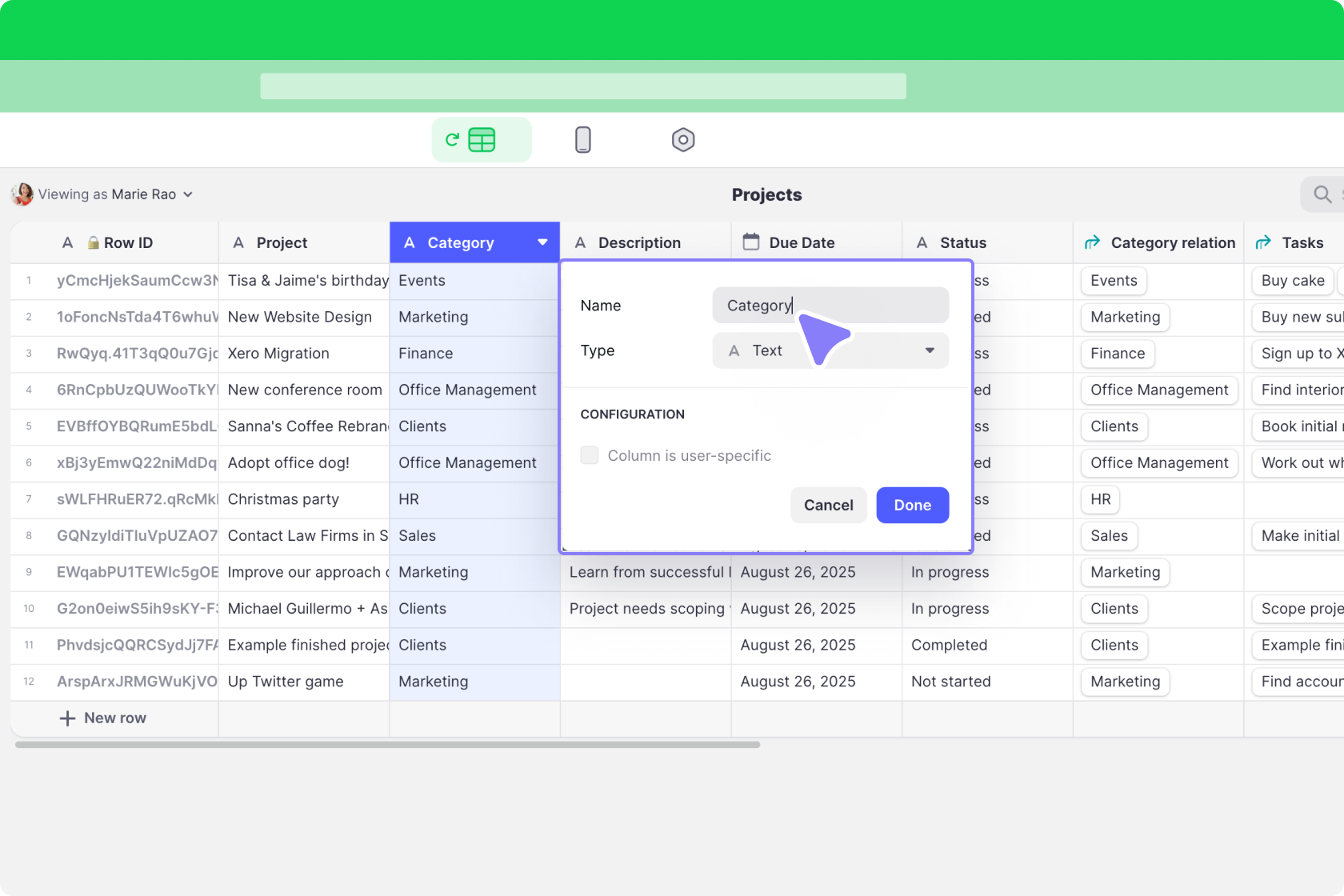Viewport: 1344px width, 896px height.
Task: Open the Category column header dropdown arrow
Action: [x=542, y=242]
